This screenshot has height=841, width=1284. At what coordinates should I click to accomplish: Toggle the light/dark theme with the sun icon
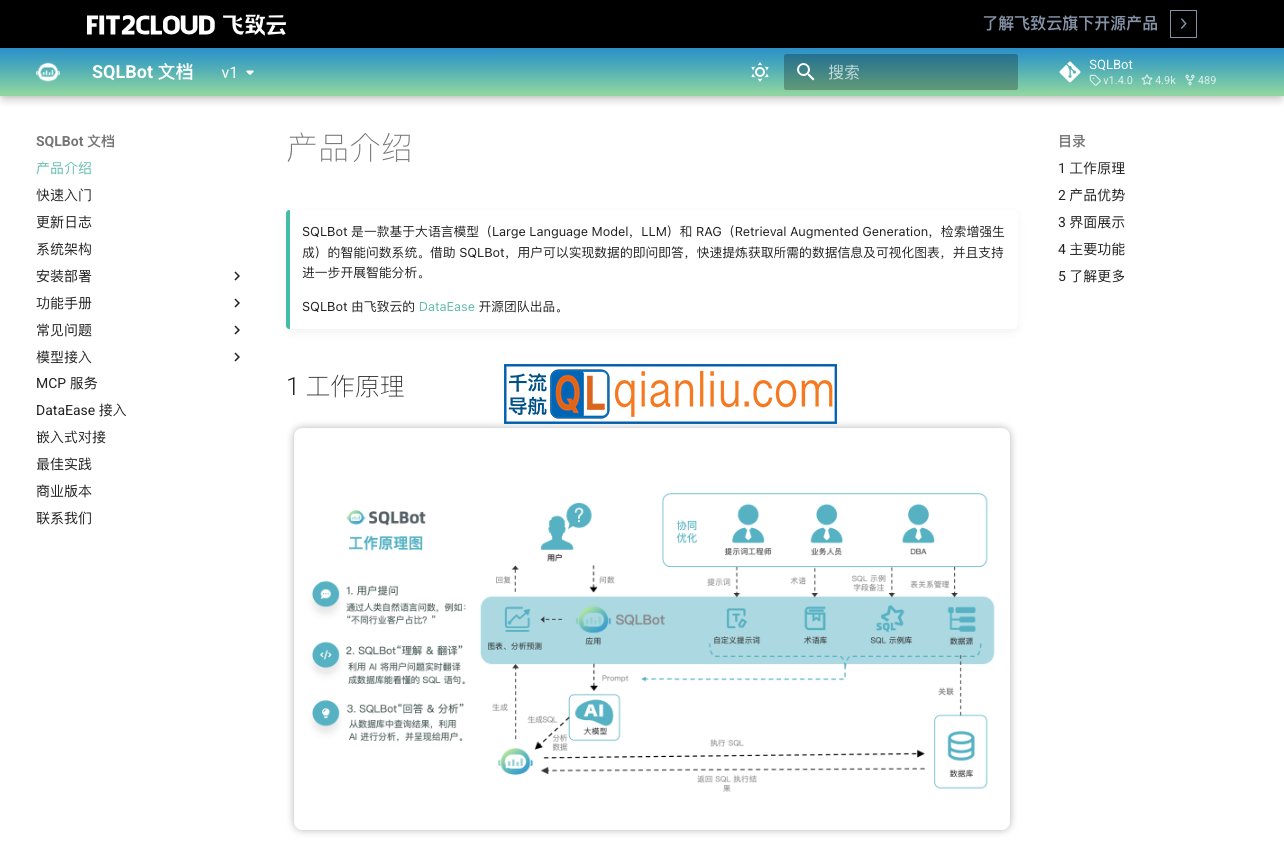759,71
